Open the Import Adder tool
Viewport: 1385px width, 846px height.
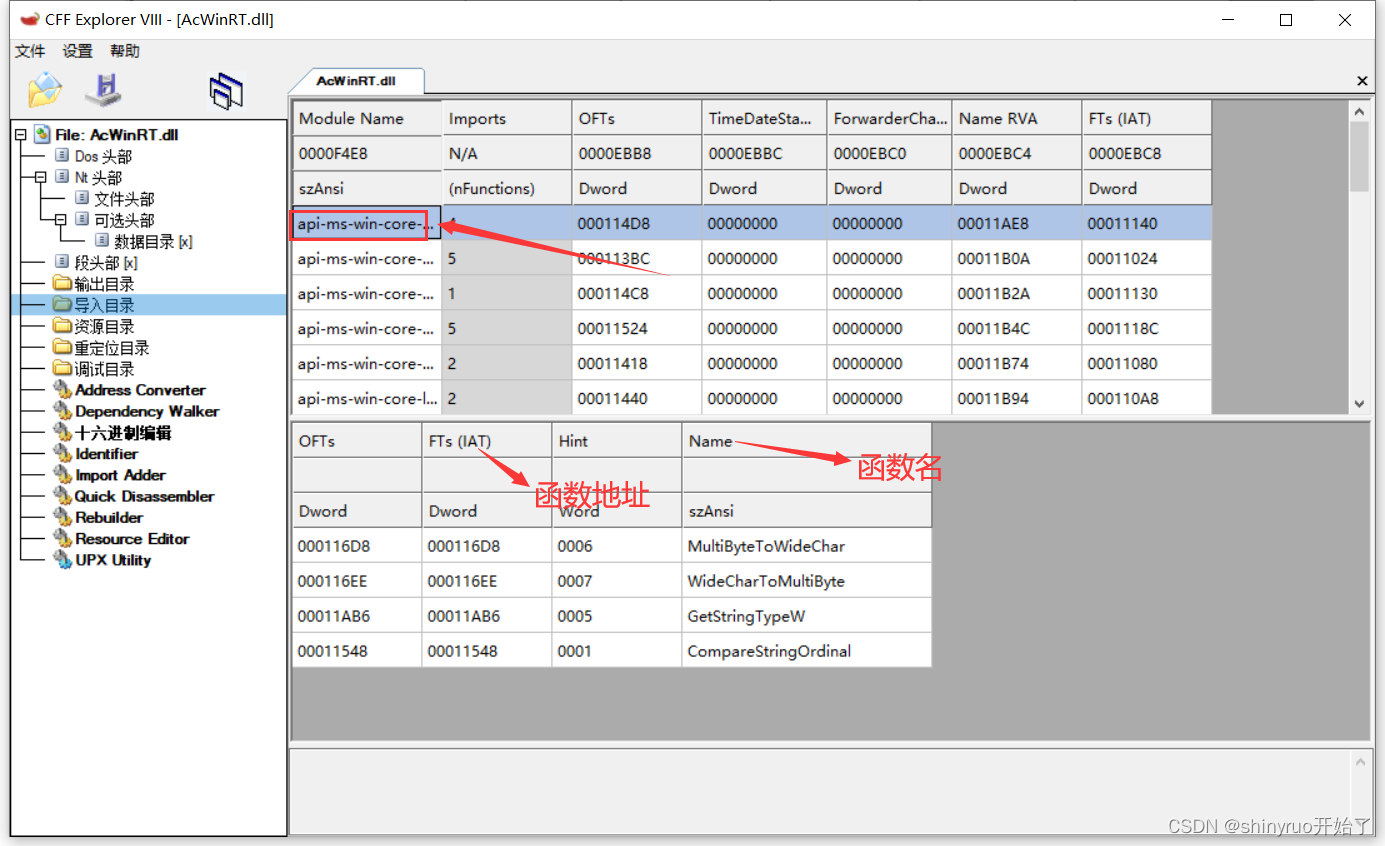[120, 475]
